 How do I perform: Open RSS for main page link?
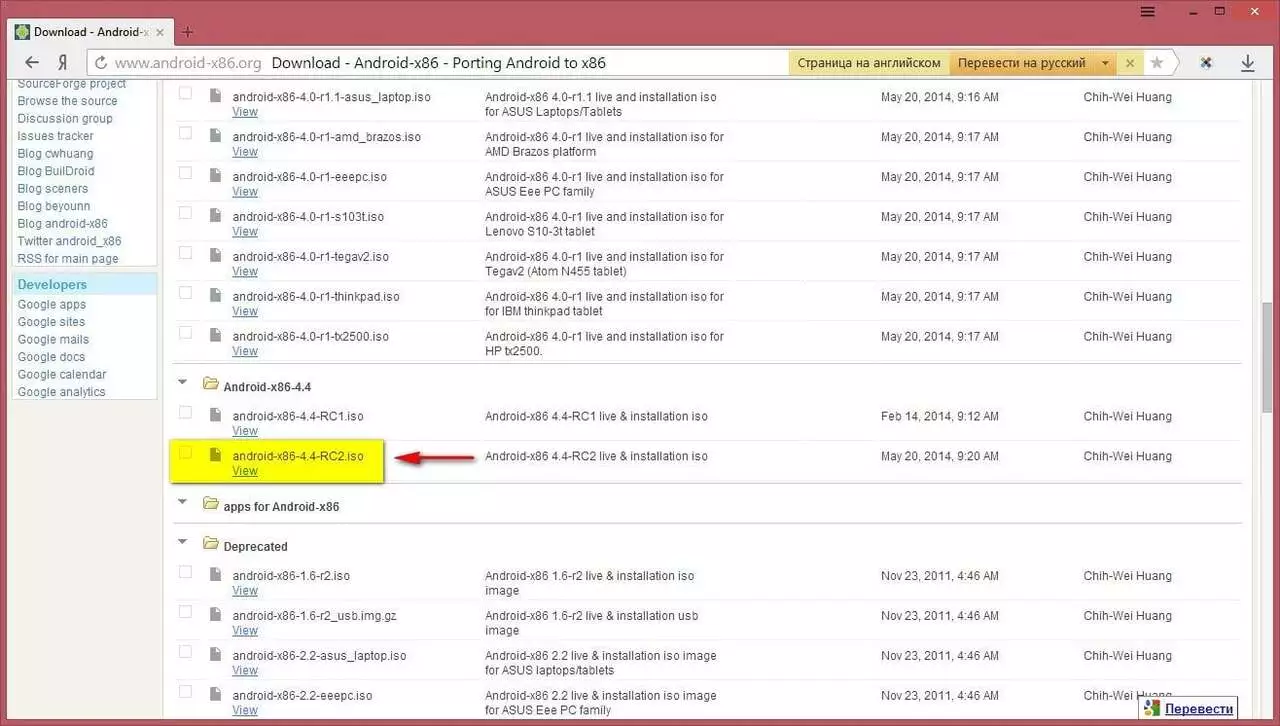(68, 259)
